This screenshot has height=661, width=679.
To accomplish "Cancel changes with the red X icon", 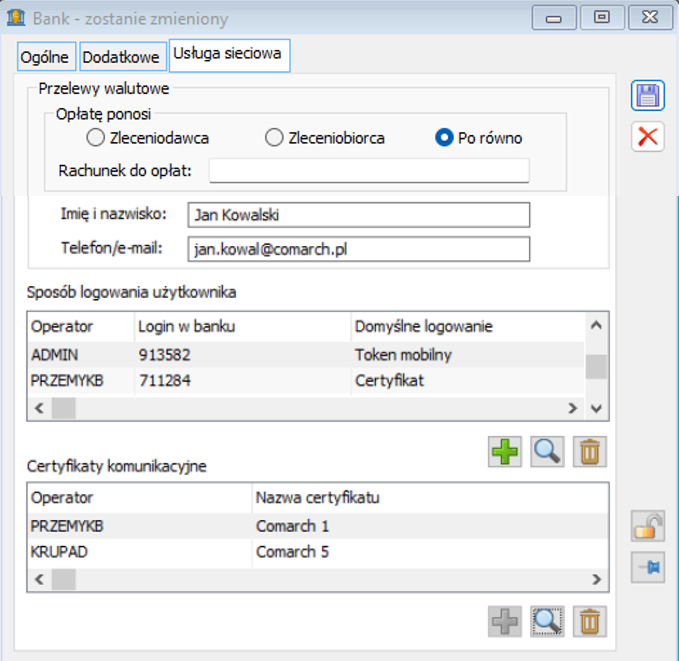I will point(647,137).
